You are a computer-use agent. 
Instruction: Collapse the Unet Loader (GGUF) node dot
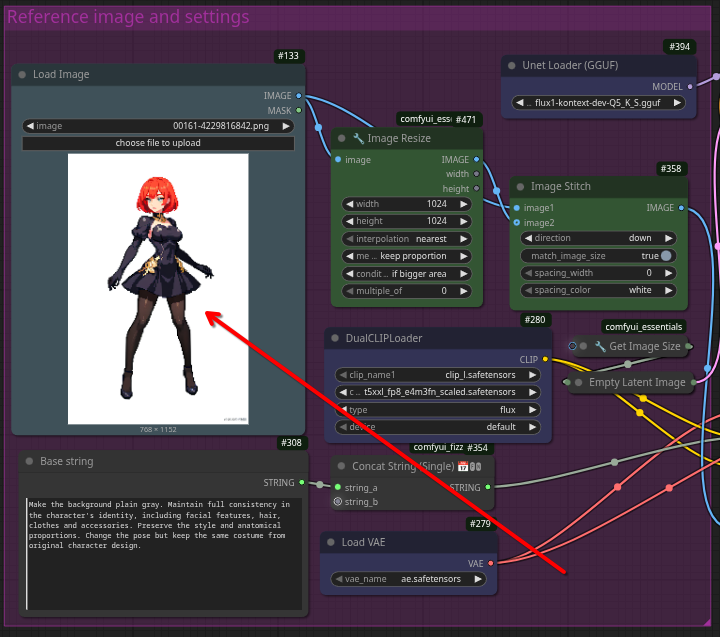[512, 65]
